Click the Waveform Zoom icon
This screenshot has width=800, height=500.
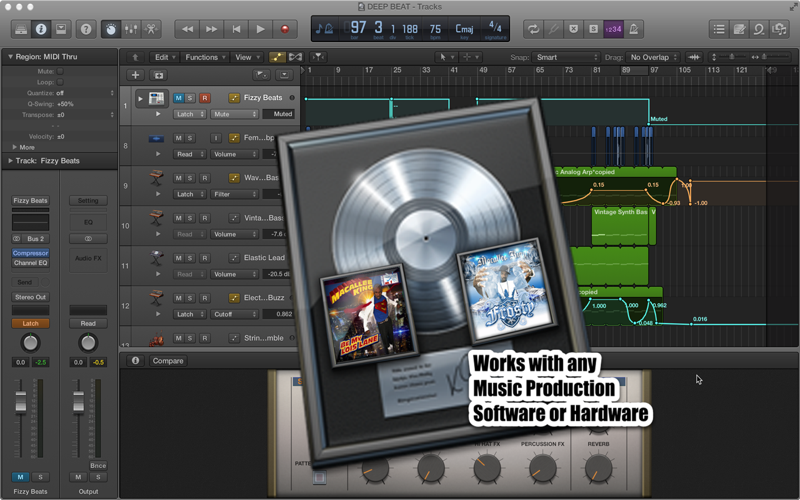694,57
